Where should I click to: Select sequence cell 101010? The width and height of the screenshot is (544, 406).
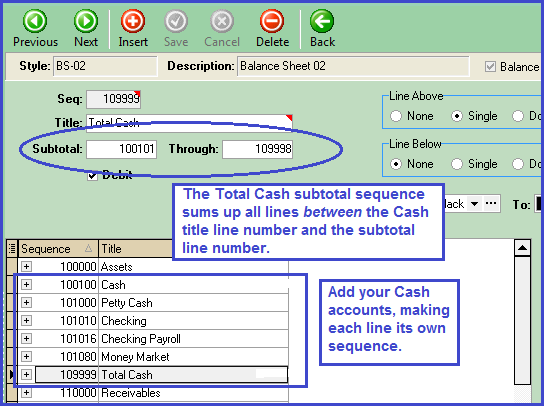click(x=66, y=321)
